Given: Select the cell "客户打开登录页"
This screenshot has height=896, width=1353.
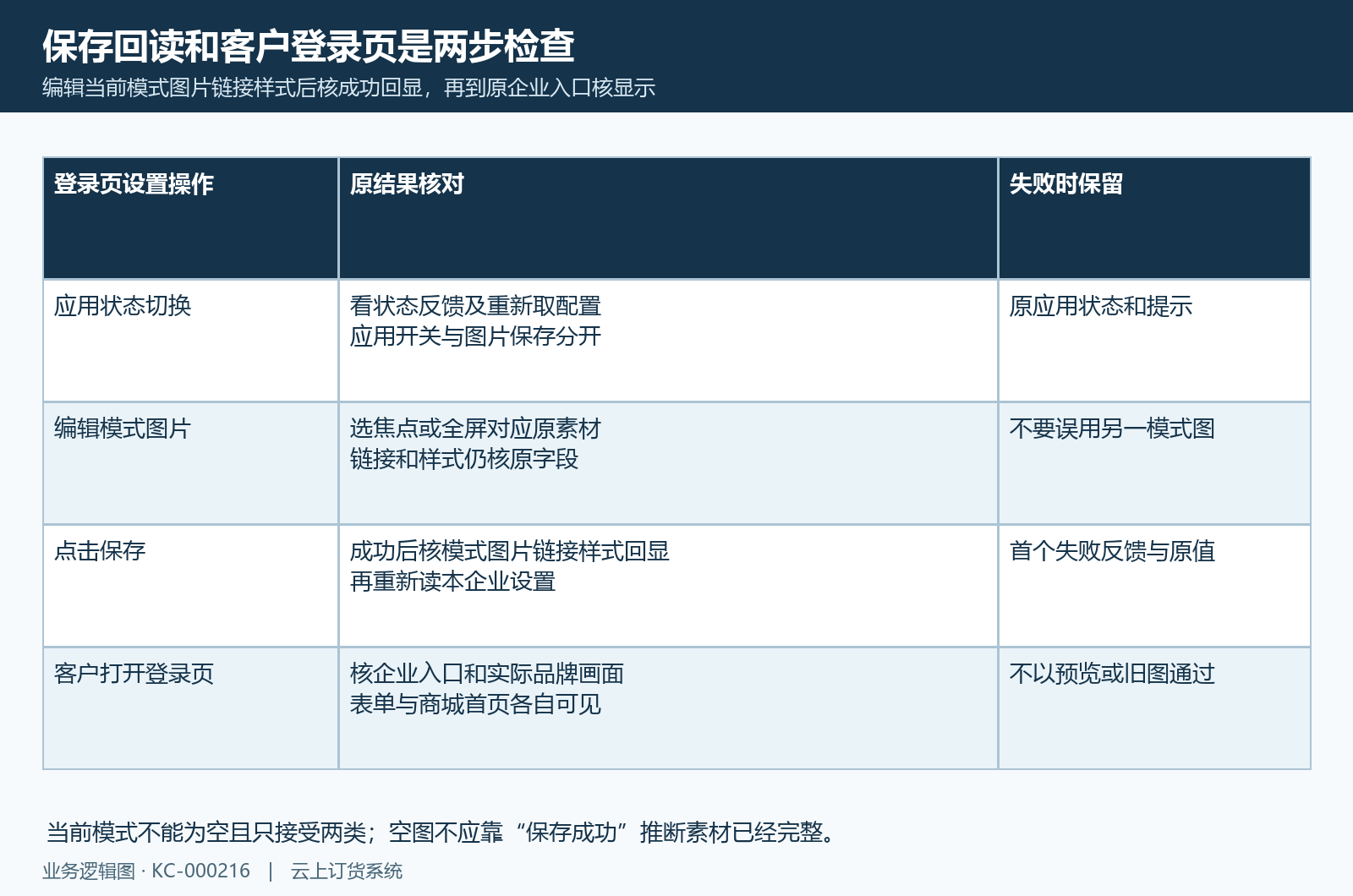Looking at the screenshot, I should tap(191, 708).
